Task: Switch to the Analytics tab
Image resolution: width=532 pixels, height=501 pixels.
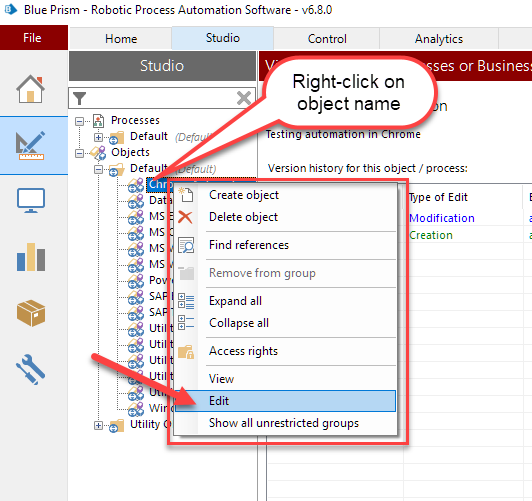Action: (x=439, y=39)
